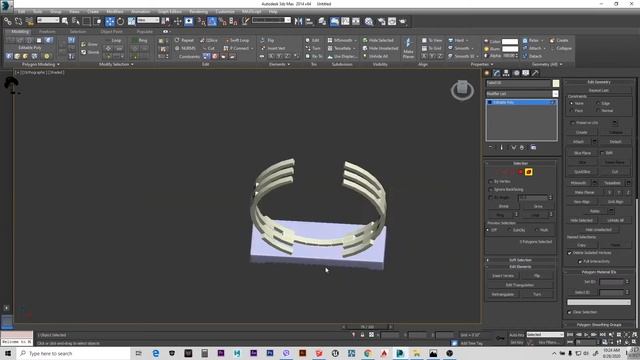Open the object color swatch beside name
Viewport: 640px width, 360px height.
556,83
